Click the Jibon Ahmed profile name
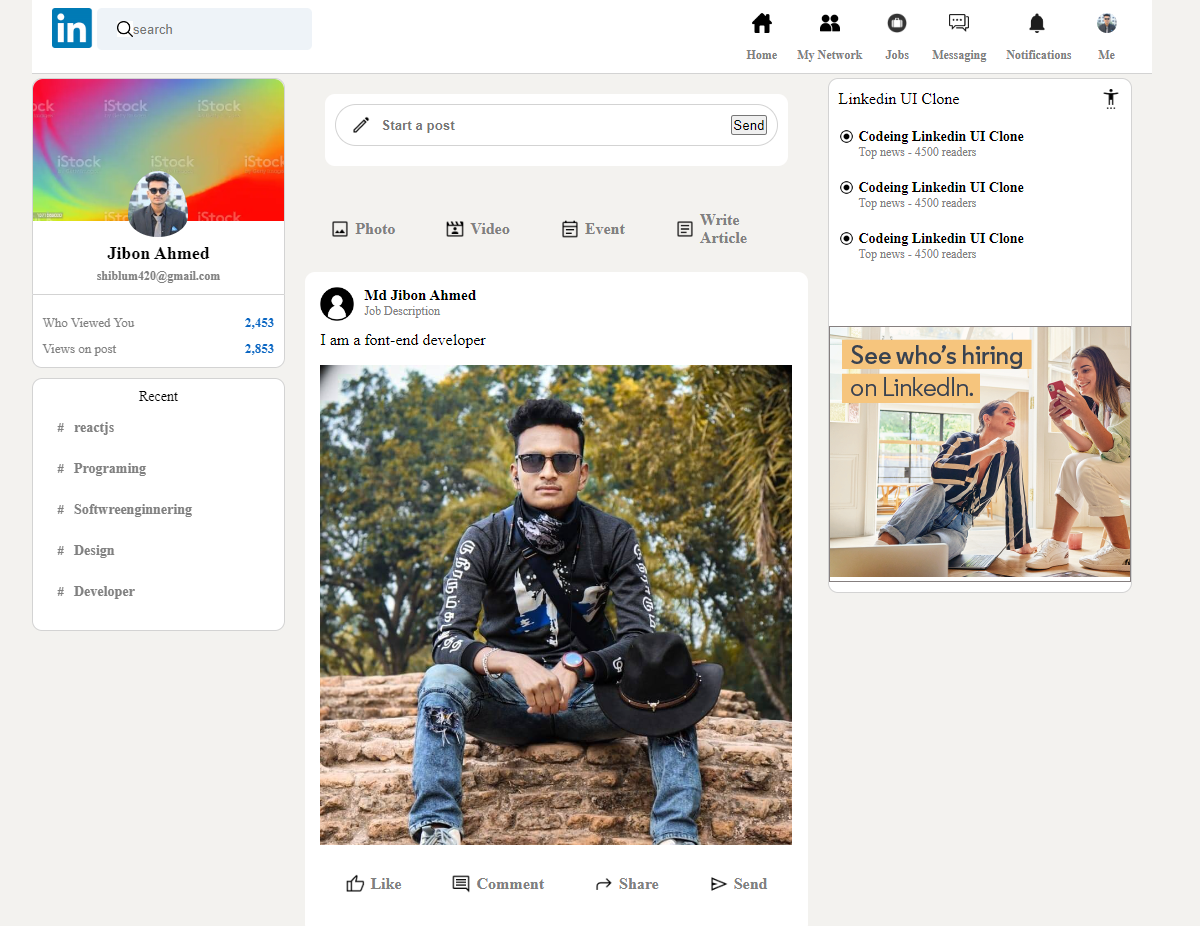The width and height of the screenshot is (1200, 926). (158, 253)
